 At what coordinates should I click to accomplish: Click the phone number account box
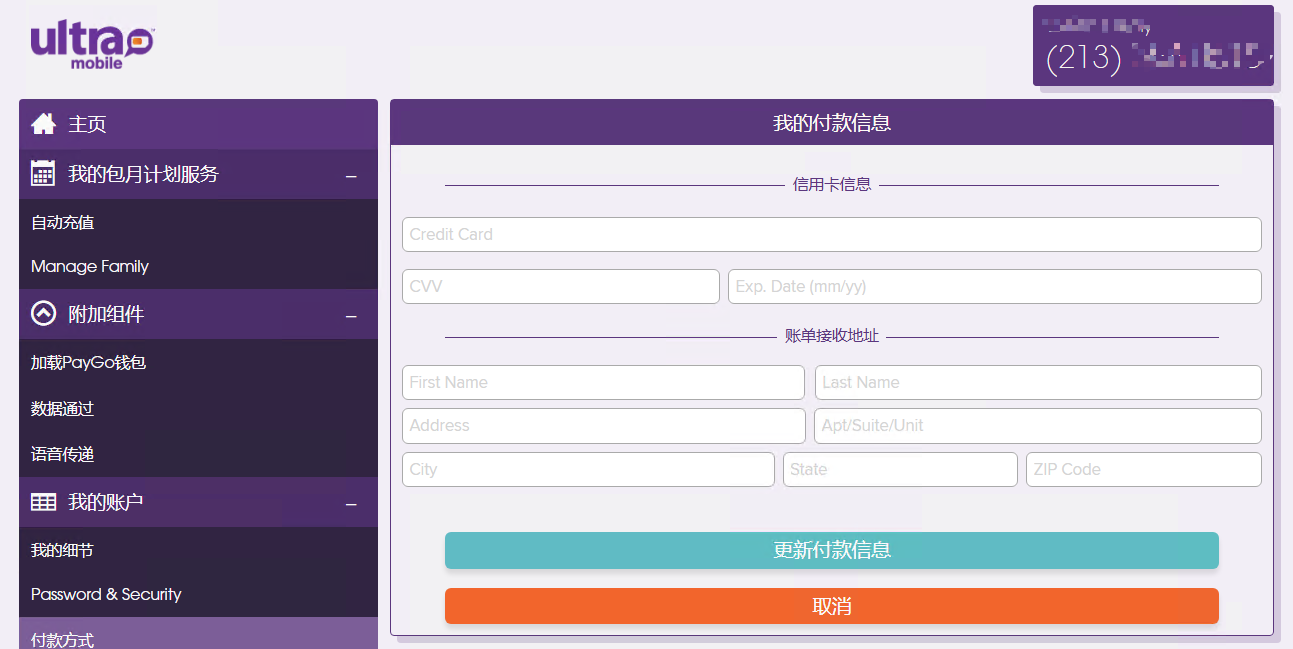[1153, 46]
